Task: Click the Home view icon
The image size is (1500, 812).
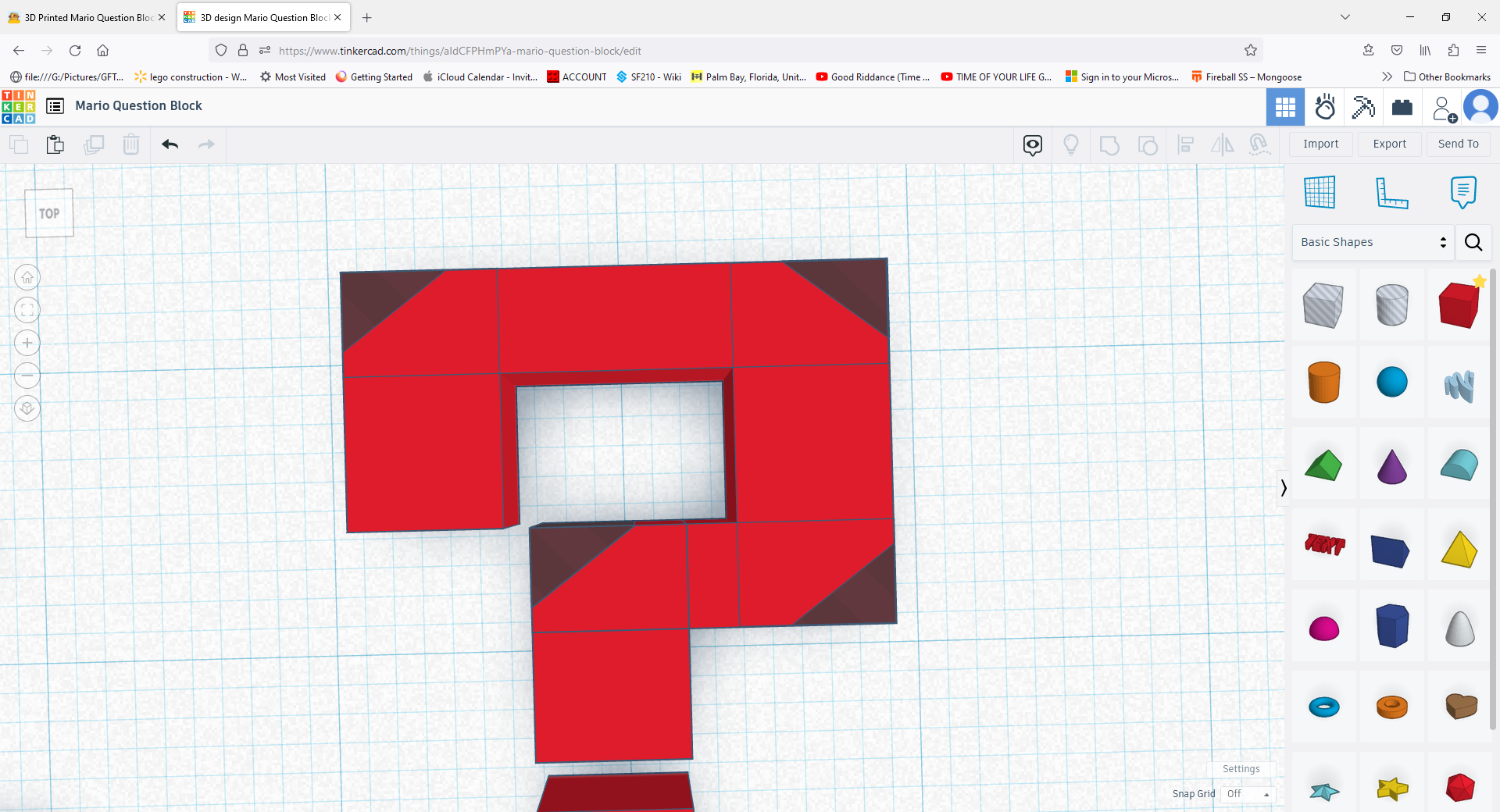Action: click(27, 277)
